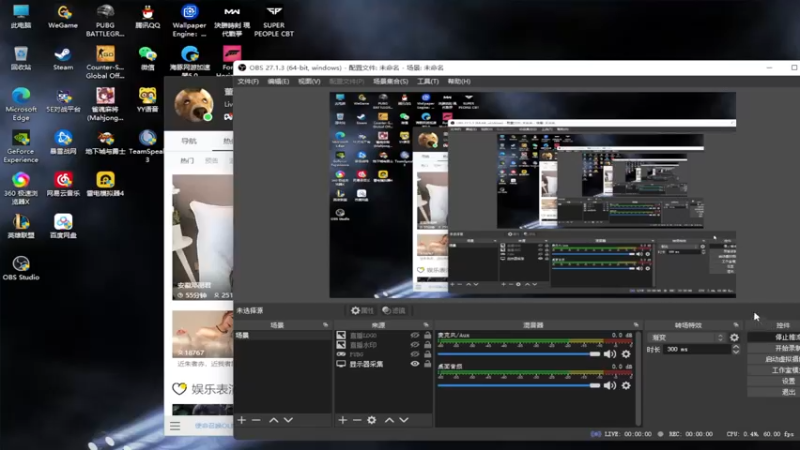Image resolution: width=800 pixels, height=450 pixels.
Task: Move the scene up in the scenes list
Action: click(x=274, y=420)
